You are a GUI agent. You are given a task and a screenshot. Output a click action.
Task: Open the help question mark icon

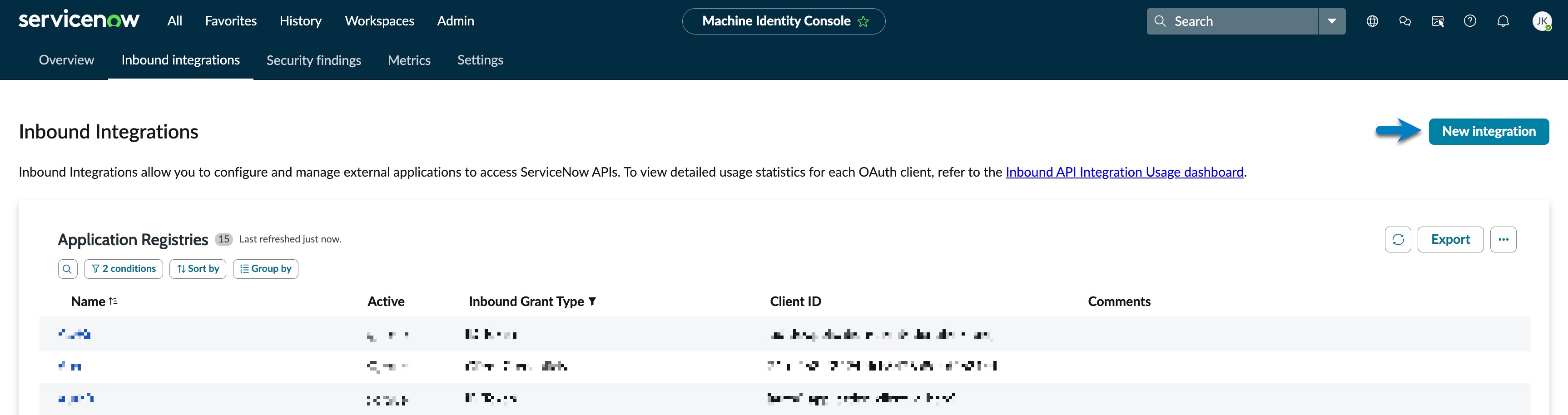pos(1470,21)
